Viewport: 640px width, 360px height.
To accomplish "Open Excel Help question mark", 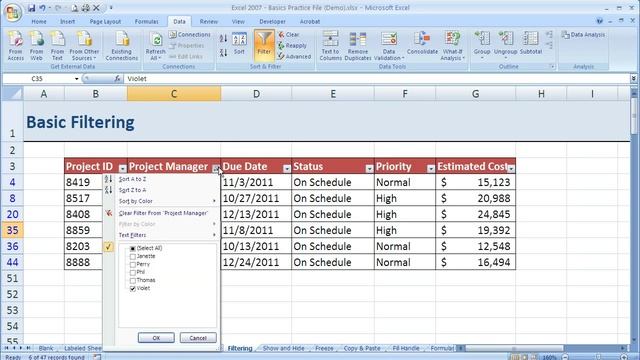I will (x=599, y=21).
